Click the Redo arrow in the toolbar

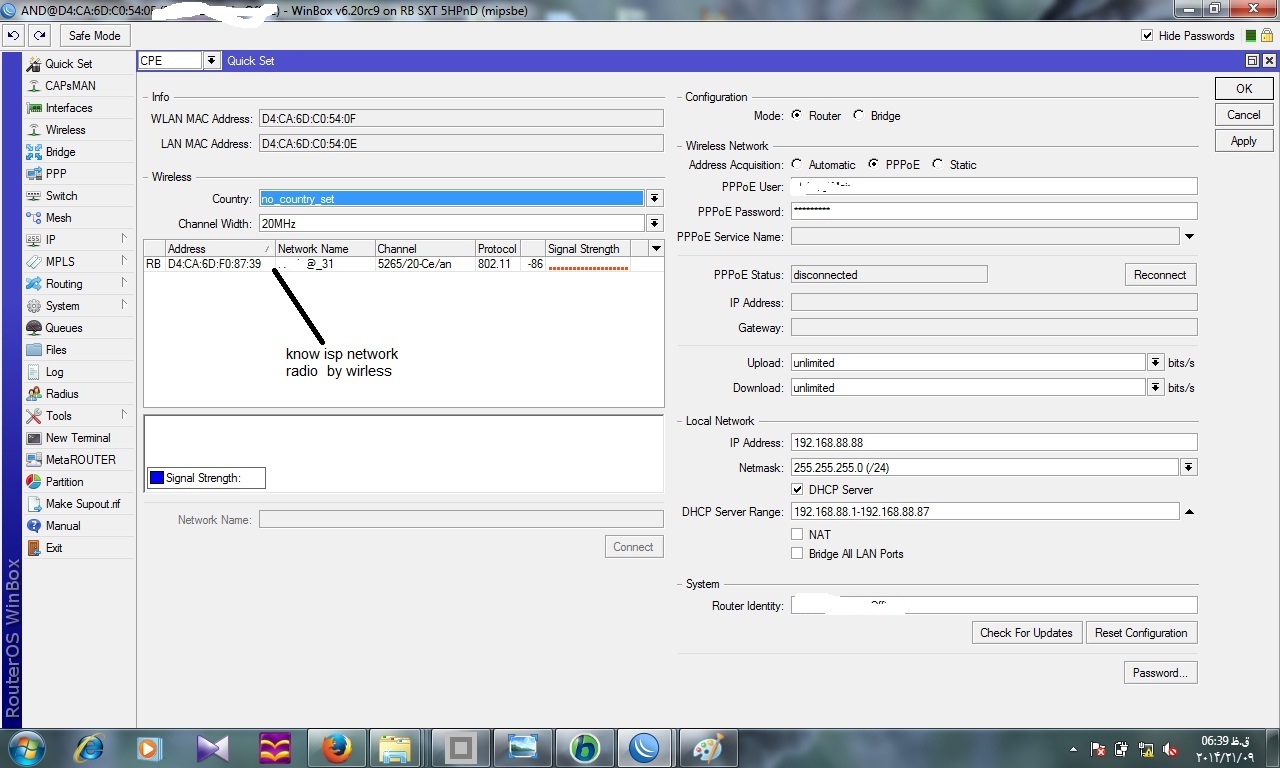(x=39, y=35)
